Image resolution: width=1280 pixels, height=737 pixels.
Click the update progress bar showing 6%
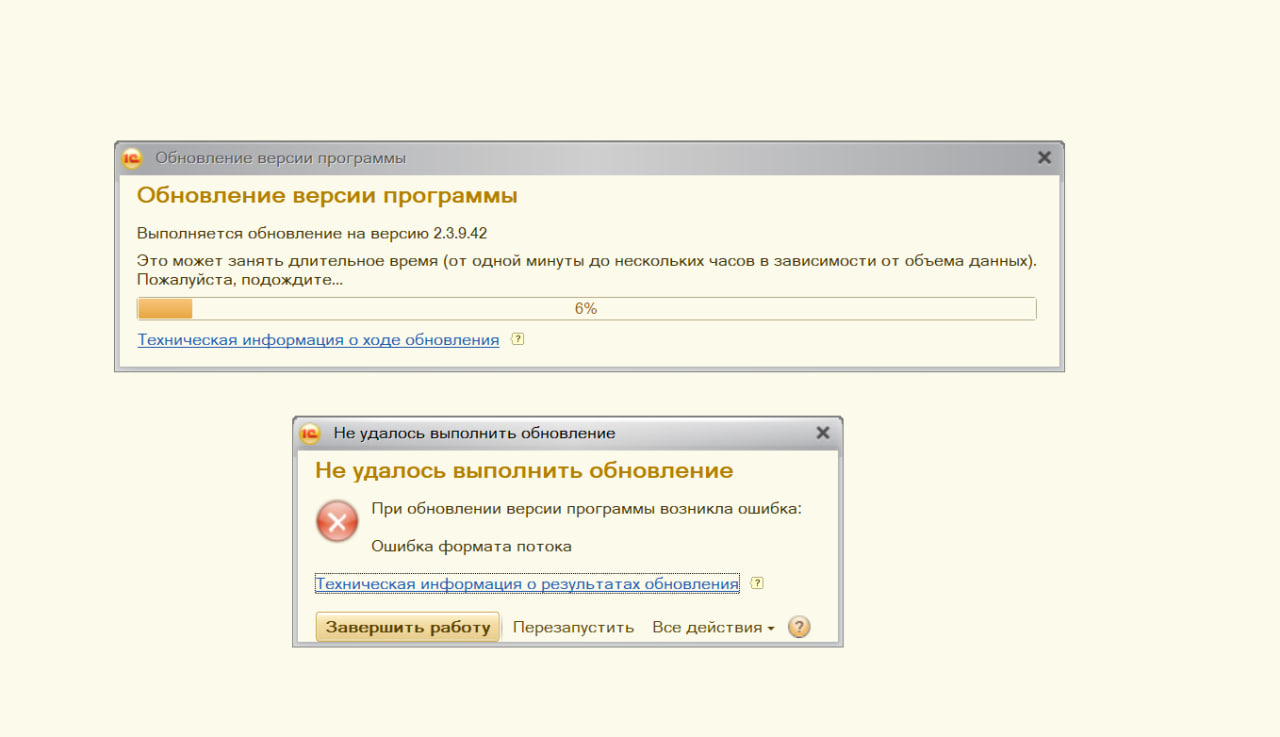coord(586,309)
